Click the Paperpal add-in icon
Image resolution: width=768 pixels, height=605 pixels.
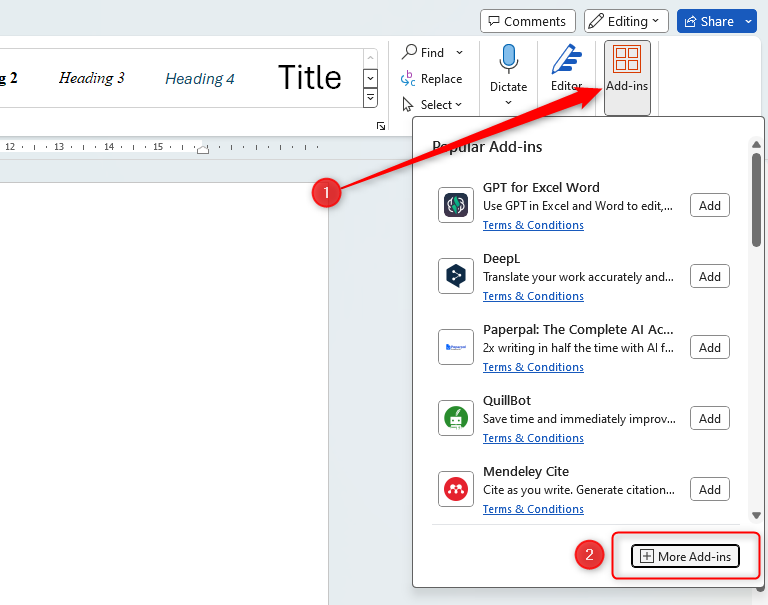coord(456,347)
